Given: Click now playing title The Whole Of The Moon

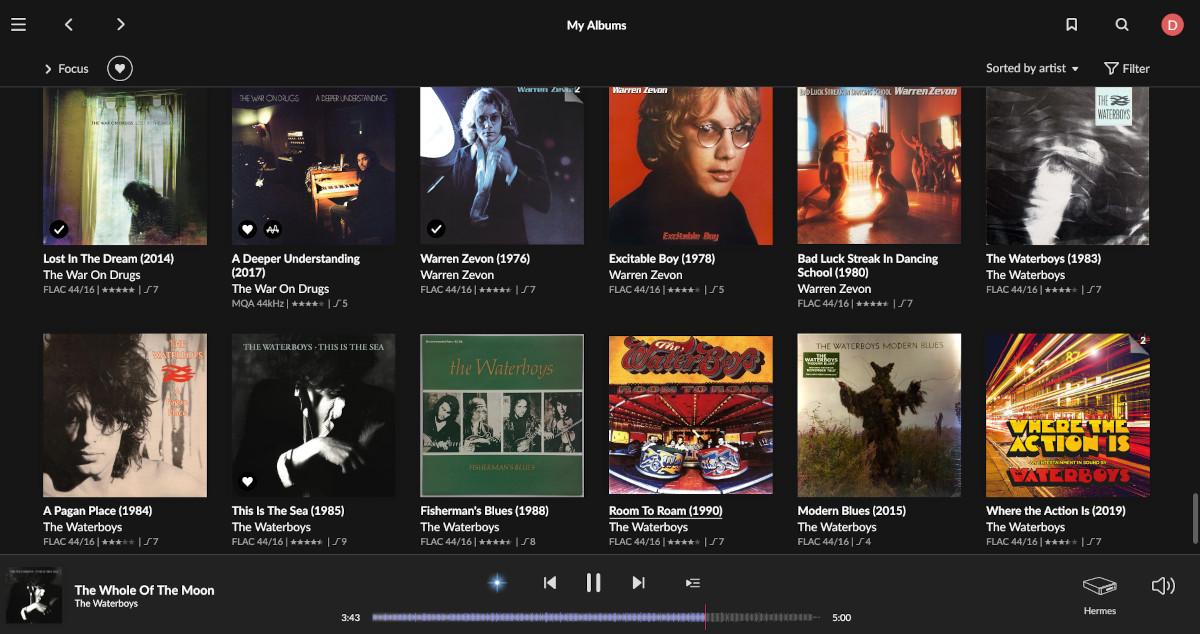Looking at the screenshot, I should tap(144, 590).
